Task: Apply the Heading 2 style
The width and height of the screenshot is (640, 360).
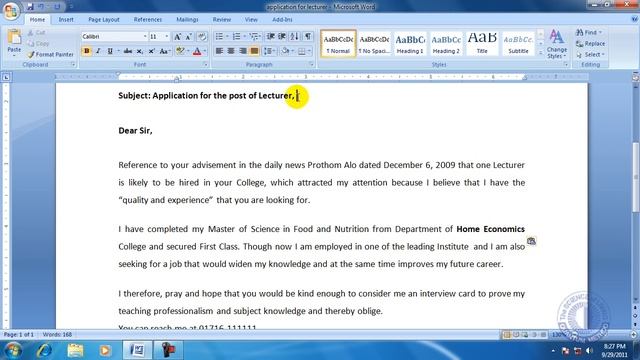Action: click(x=446, y=43)
